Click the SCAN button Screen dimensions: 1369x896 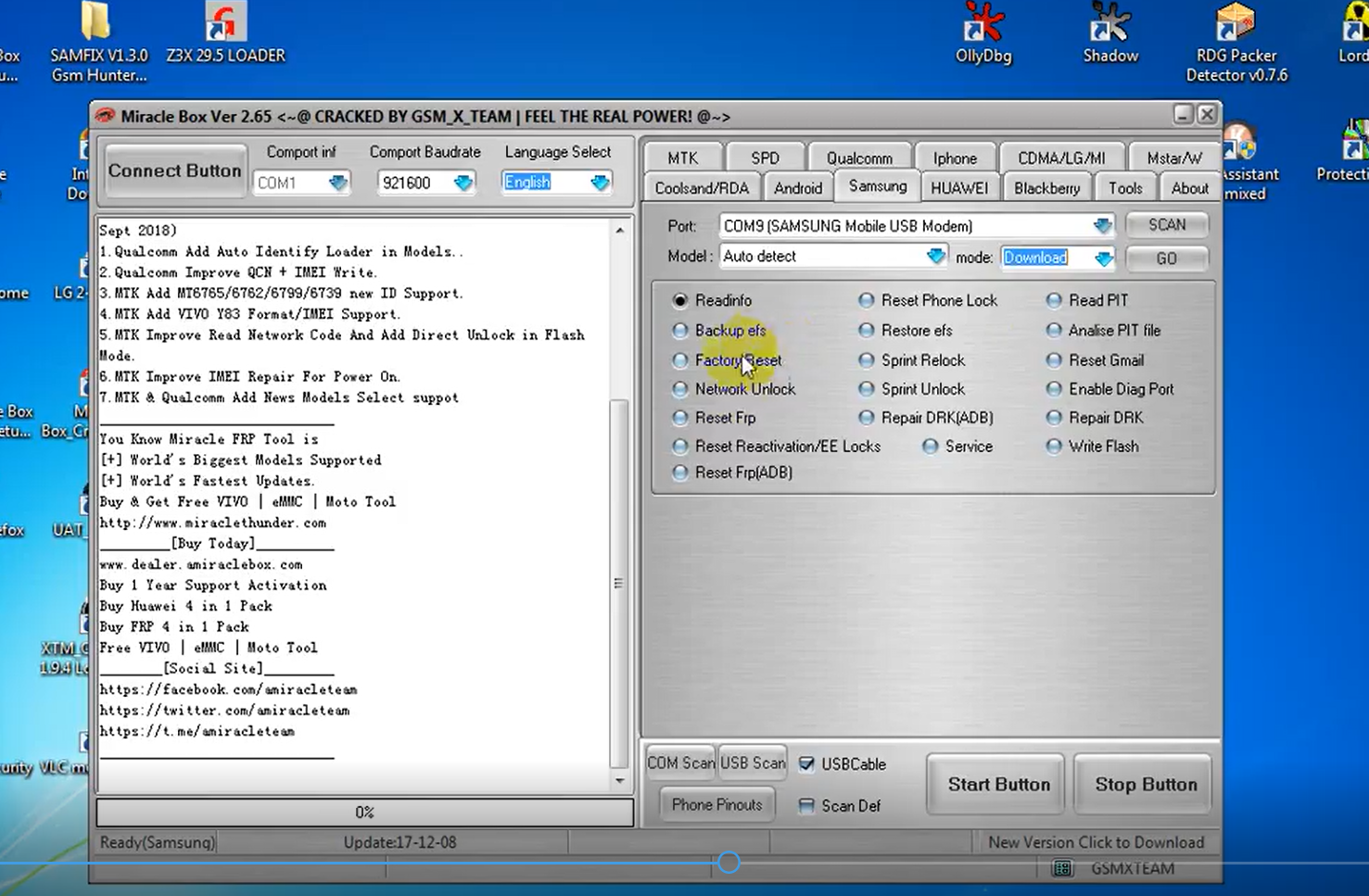click(x=1167, y=224)
